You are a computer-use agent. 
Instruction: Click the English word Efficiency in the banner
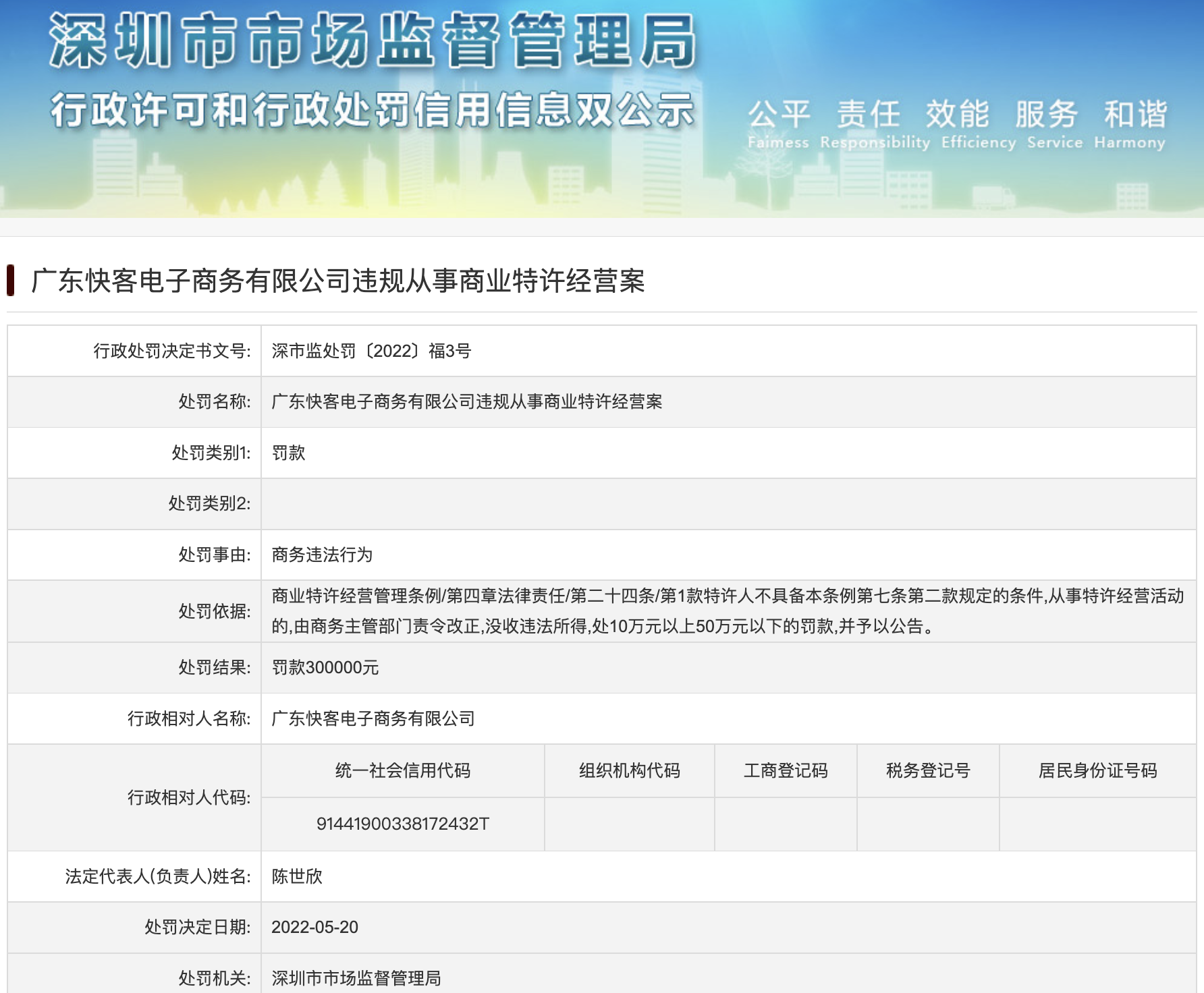(979, 142)
